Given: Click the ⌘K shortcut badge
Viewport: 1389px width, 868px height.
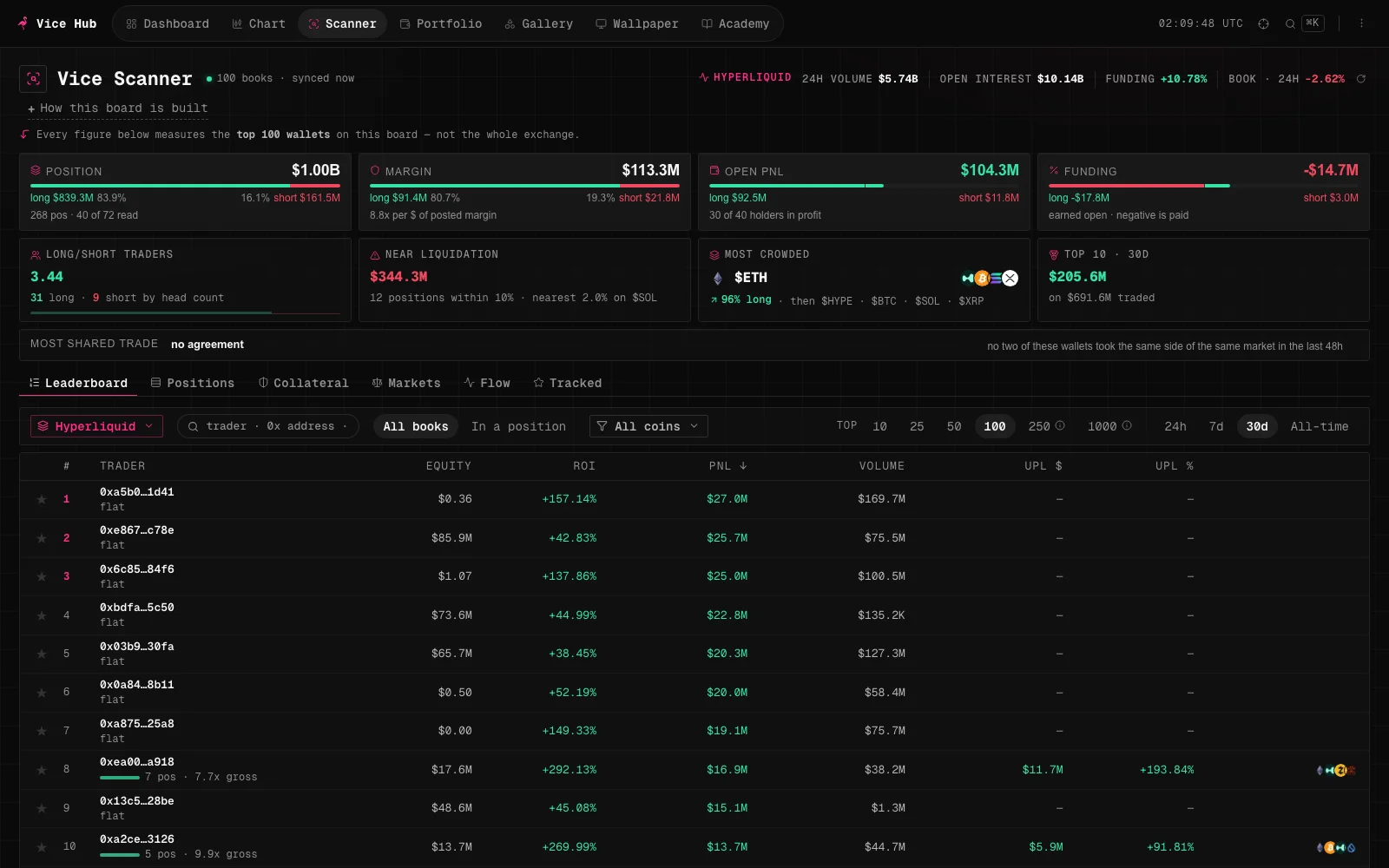Looking at the screenshot, I should (x=1313, y=23).
